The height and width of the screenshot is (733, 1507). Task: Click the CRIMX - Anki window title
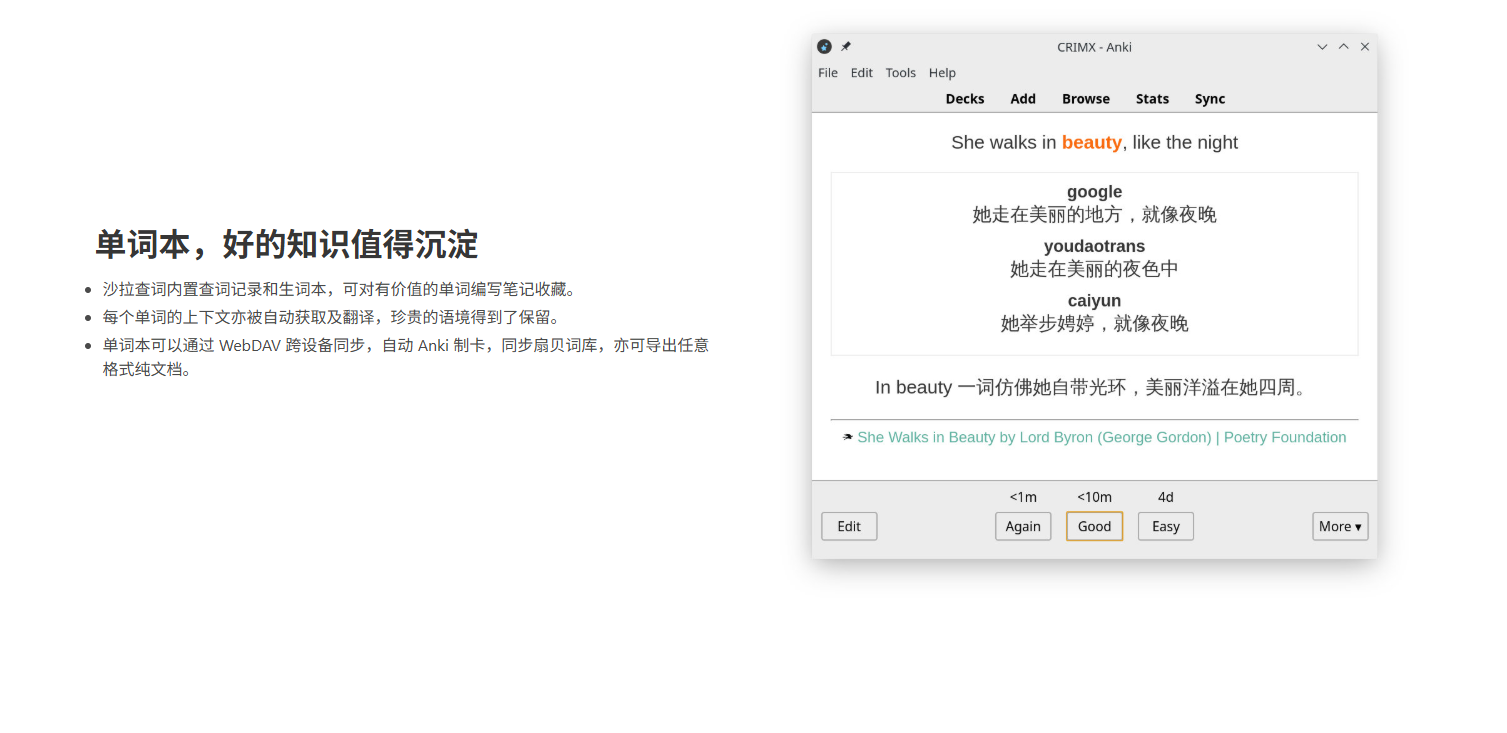click(x=1094, y=47)
